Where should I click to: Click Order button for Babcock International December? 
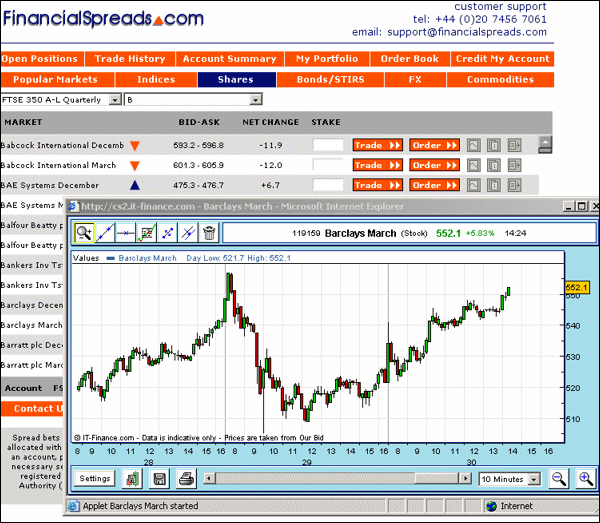[434, 145]
